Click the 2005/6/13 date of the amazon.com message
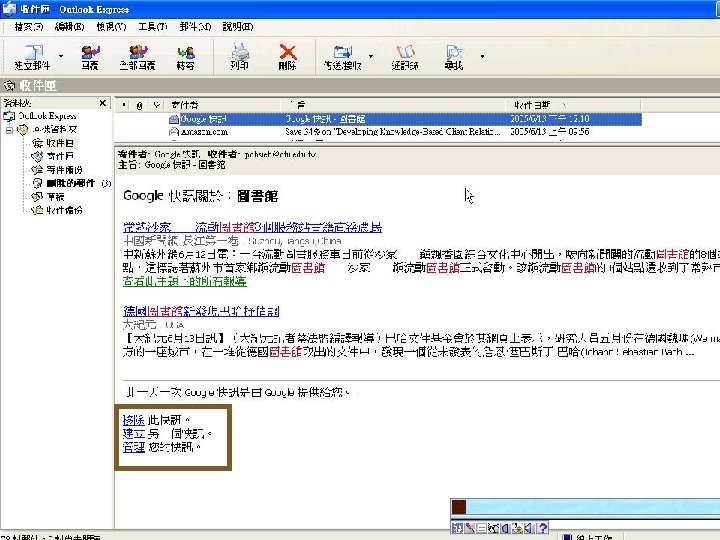 coord(550,132)
